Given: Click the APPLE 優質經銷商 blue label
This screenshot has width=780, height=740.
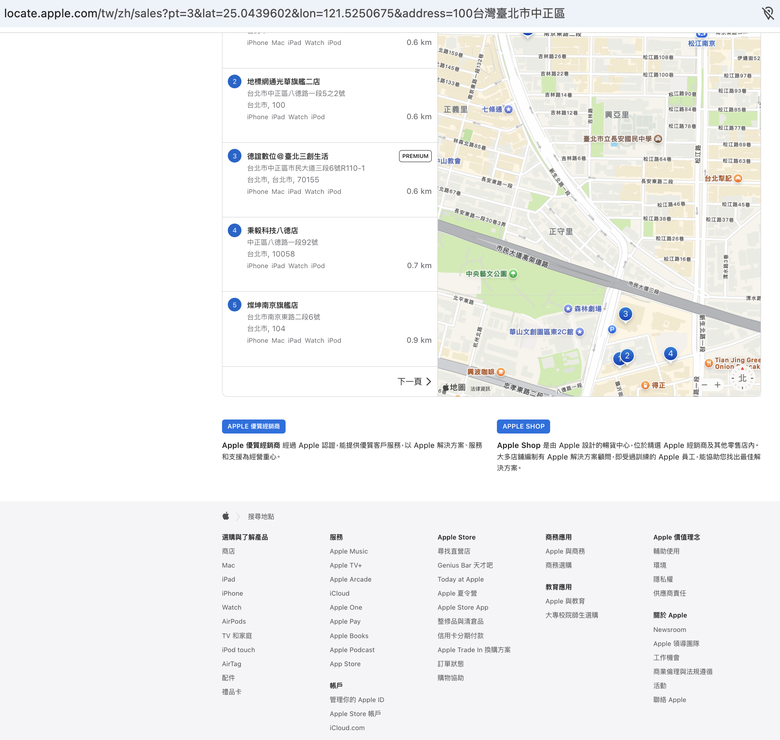Looking at the screenshot, I should click(x=254, y=426).
